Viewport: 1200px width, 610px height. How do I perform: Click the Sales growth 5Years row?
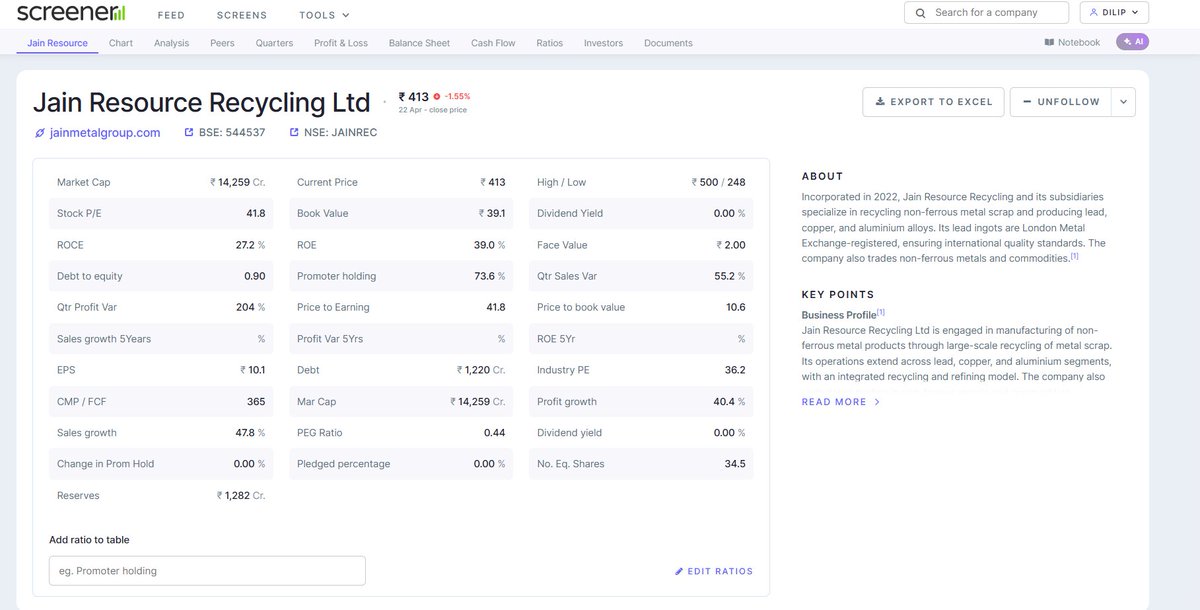point(161,339)
